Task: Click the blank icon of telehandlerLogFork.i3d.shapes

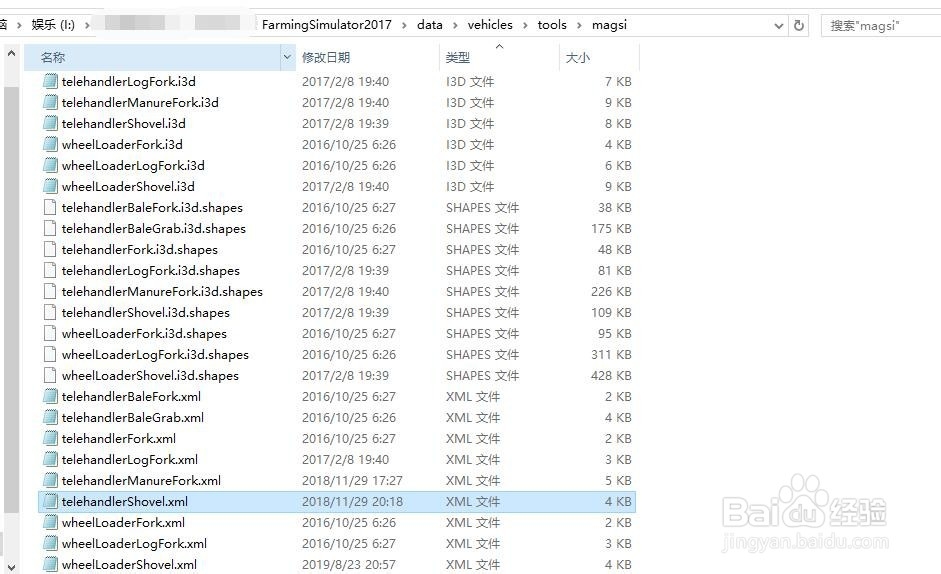Action: (50, 270)
